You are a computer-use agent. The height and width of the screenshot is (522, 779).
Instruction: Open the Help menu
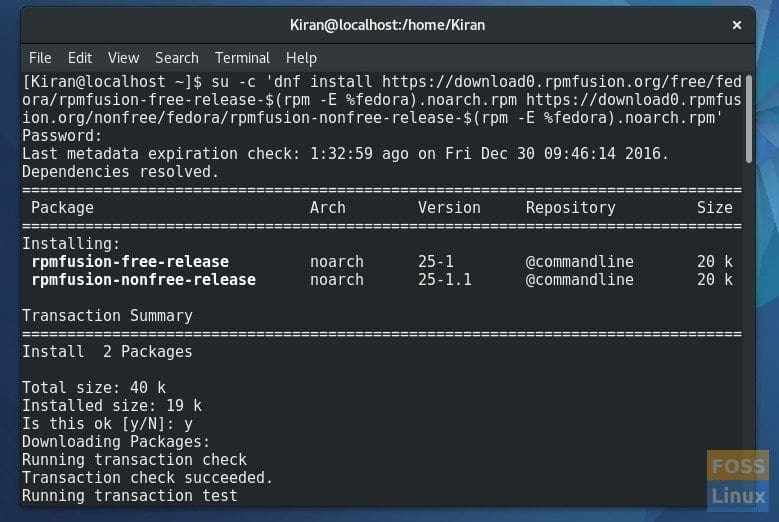301,58
